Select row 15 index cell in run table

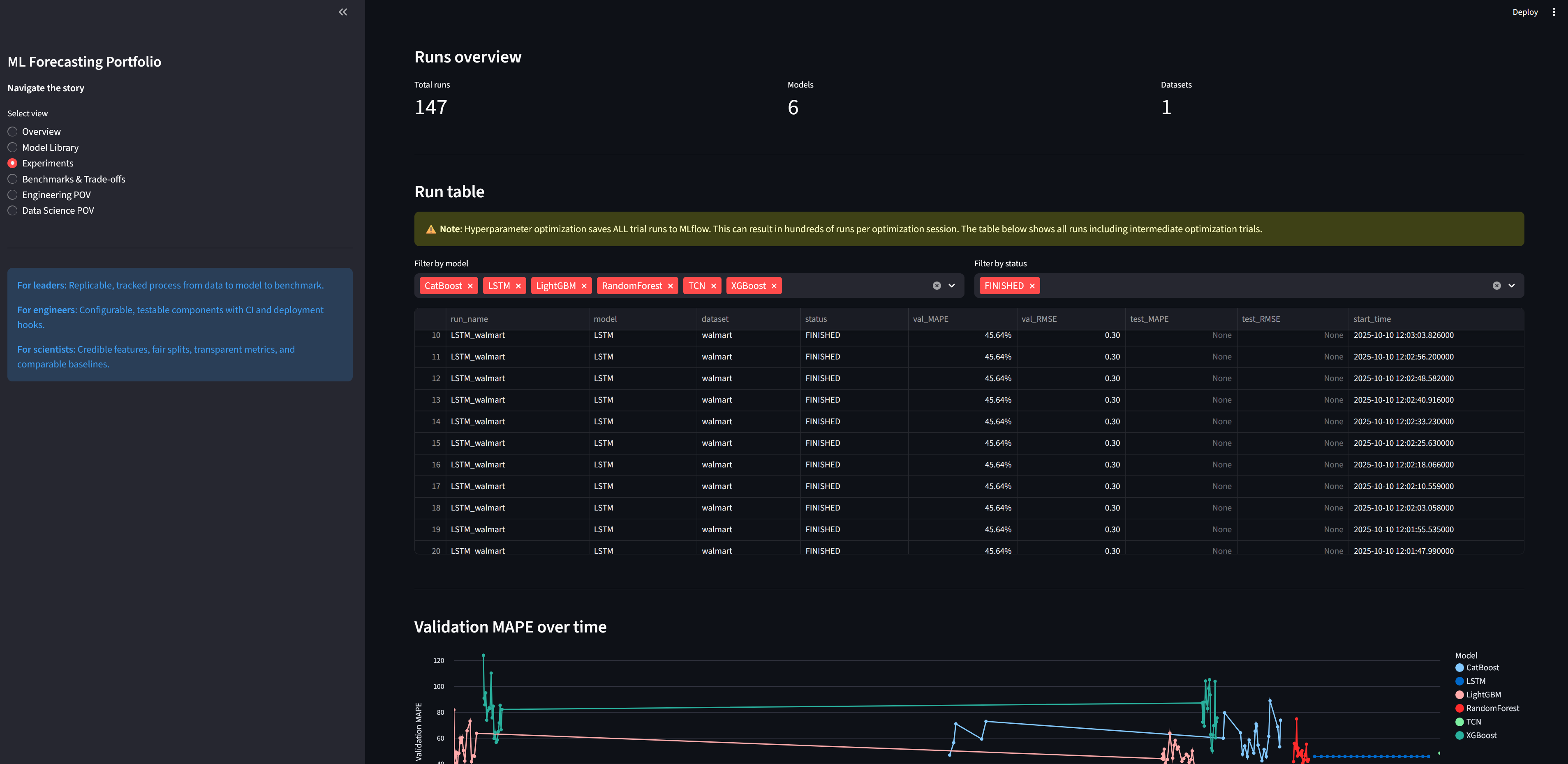pyautogui.click(x=430, y=443)
